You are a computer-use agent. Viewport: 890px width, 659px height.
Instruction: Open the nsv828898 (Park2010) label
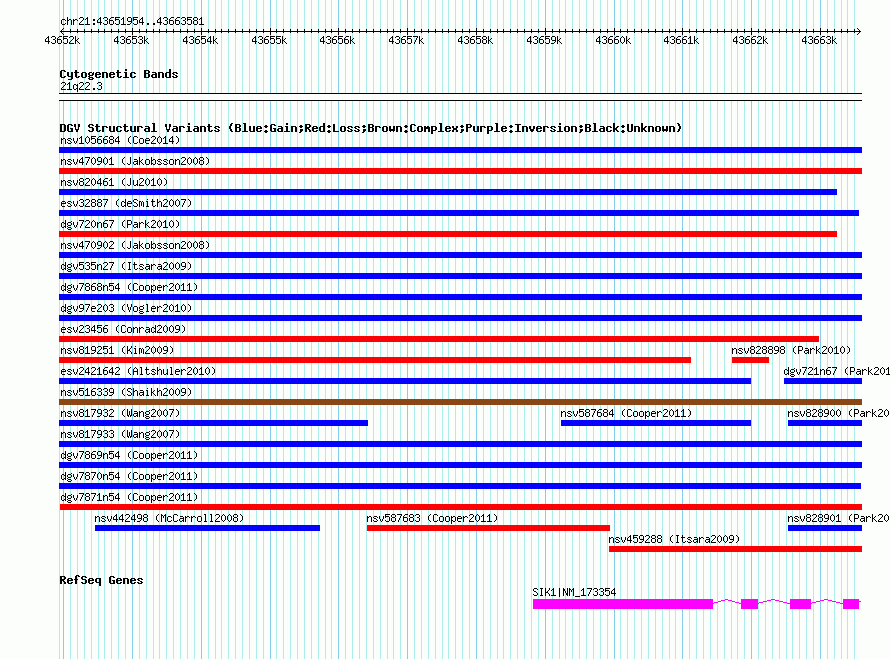point(791,350)
